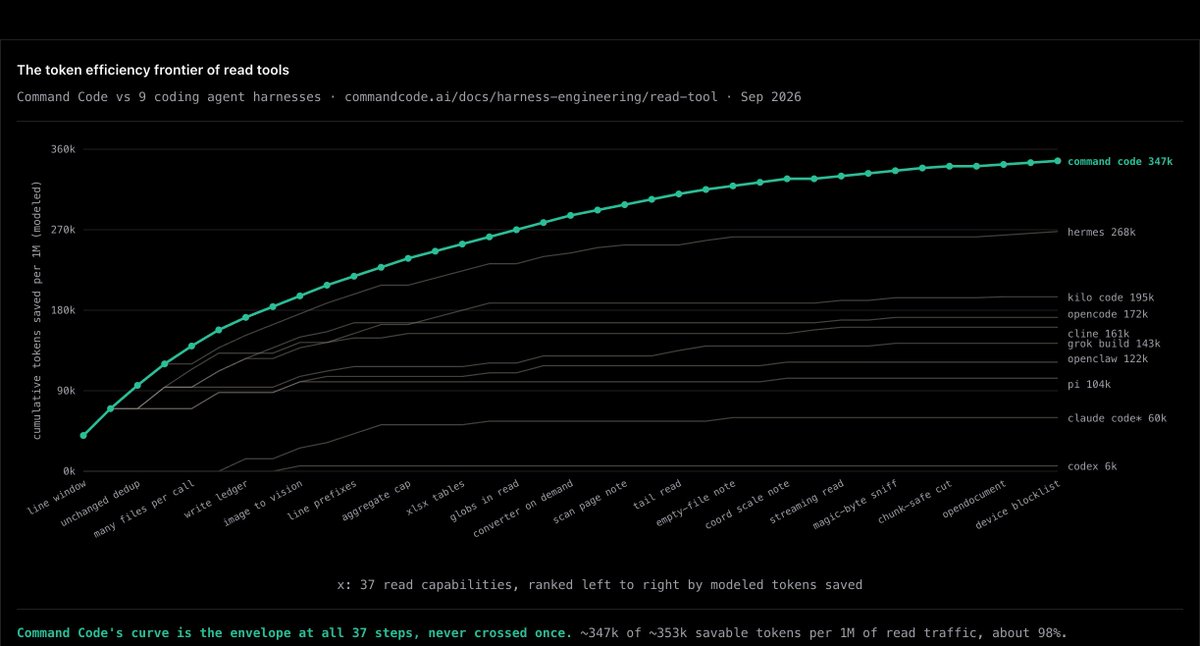Viewport: 1200px width, 646px height.
Task: Click the first green data point of command code
Action: [84, 436]
